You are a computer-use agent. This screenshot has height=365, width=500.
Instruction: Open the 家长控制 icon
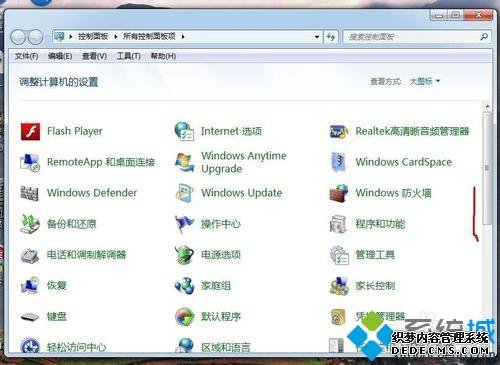pos(339,286)
